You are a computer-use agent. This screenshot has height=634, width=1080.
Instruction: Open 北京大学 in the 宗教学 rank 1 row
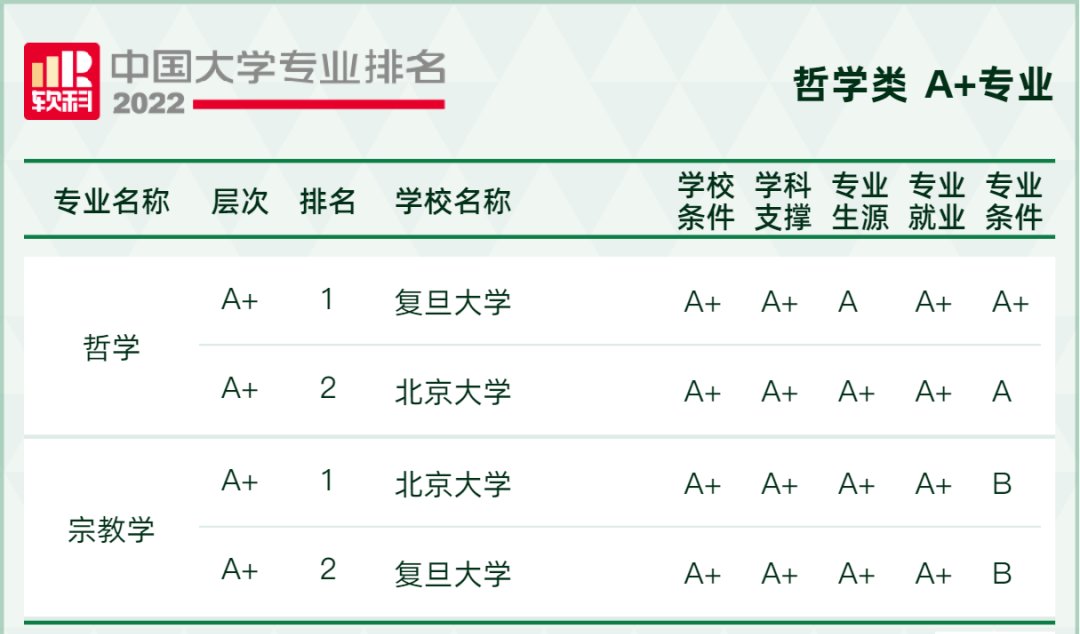pos(453,484)
